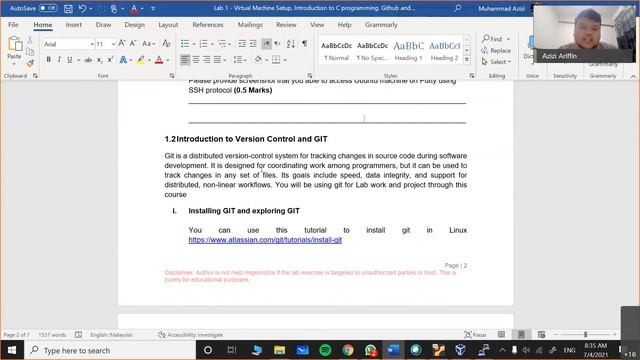
Task: Click the Replace button
Action: pos(496,51)
